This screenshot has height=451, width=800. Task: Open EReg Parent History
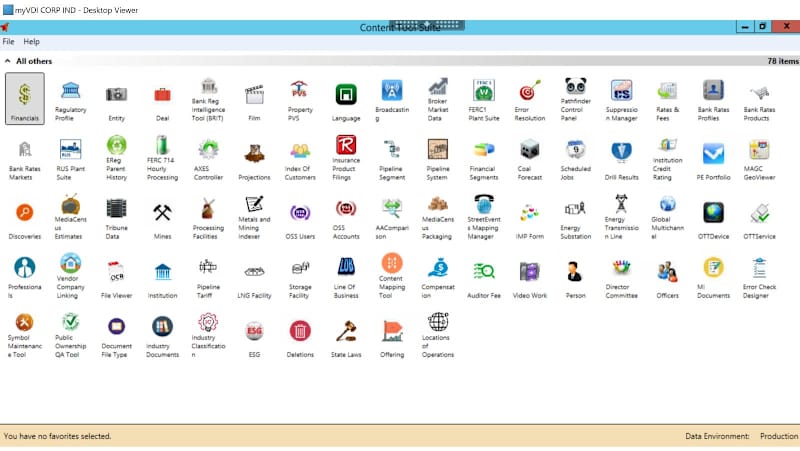(x=116, y=159)
